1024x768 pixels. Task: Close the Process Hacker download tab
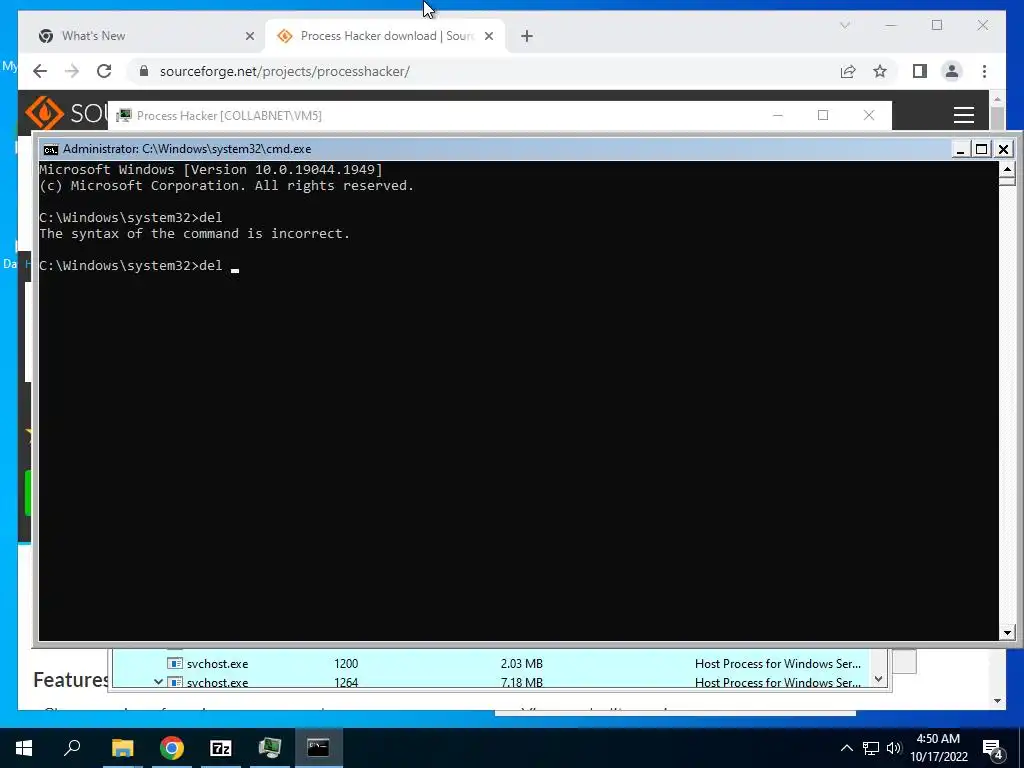(x=488, y=36)
